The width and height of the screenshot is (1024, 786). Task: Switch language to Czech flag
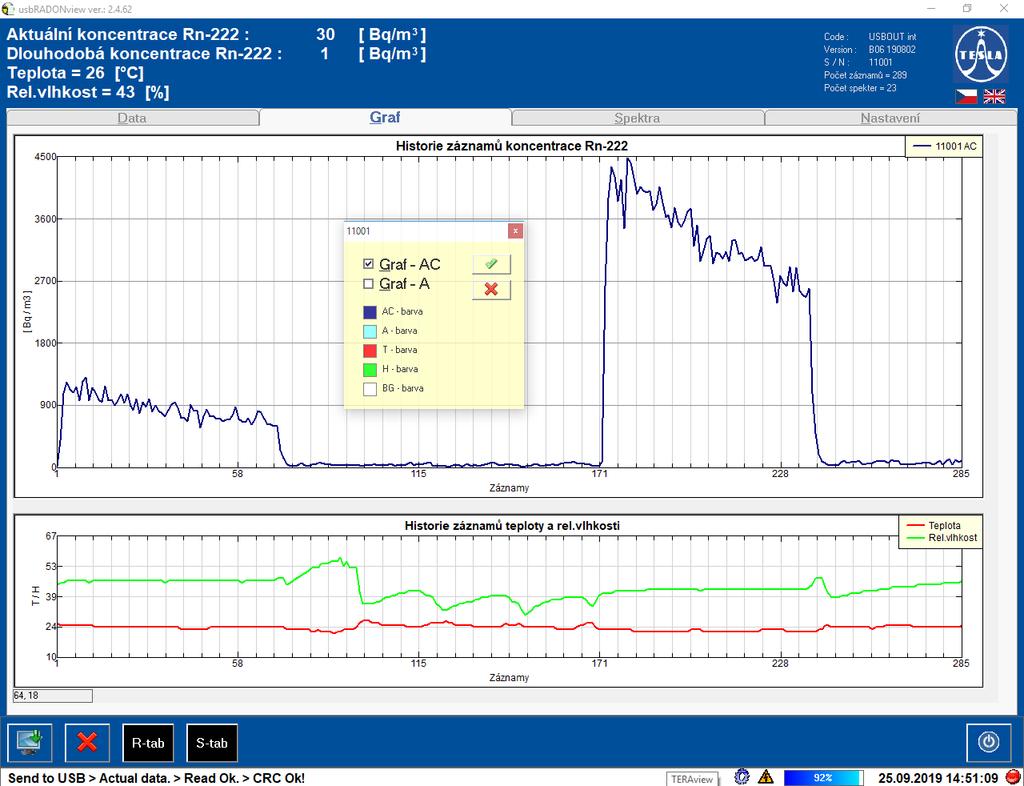(967, 97)
